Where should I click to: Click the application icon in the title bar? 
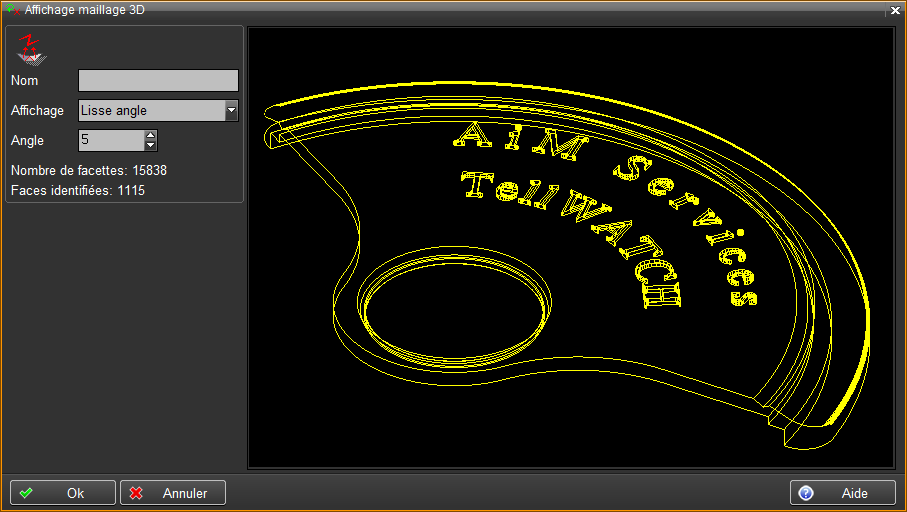[12, 9]
